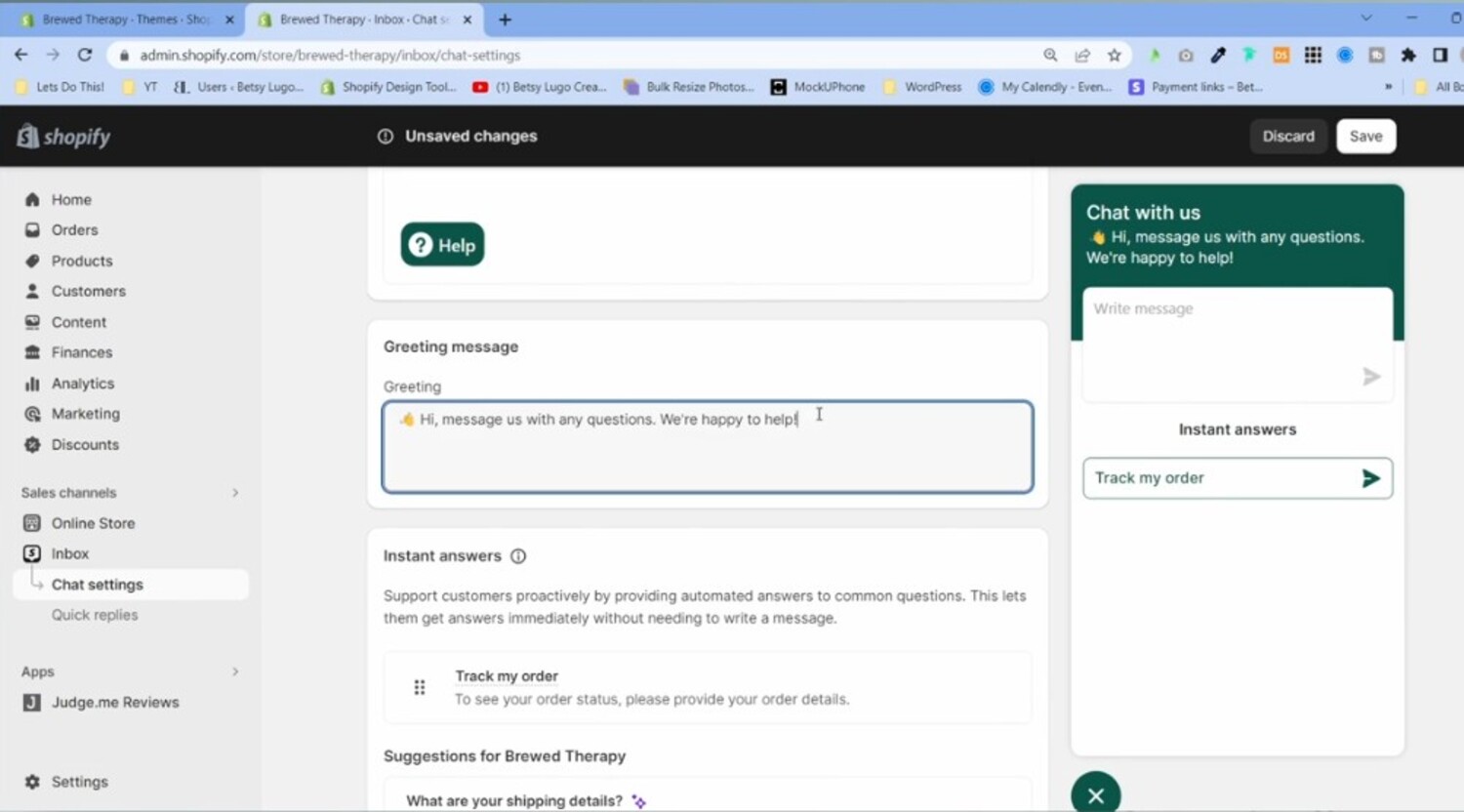This screenshot has height=812, width=1464.
Task: Open the bookmarks overflow chevron
Action: [x=1388, y=87]
